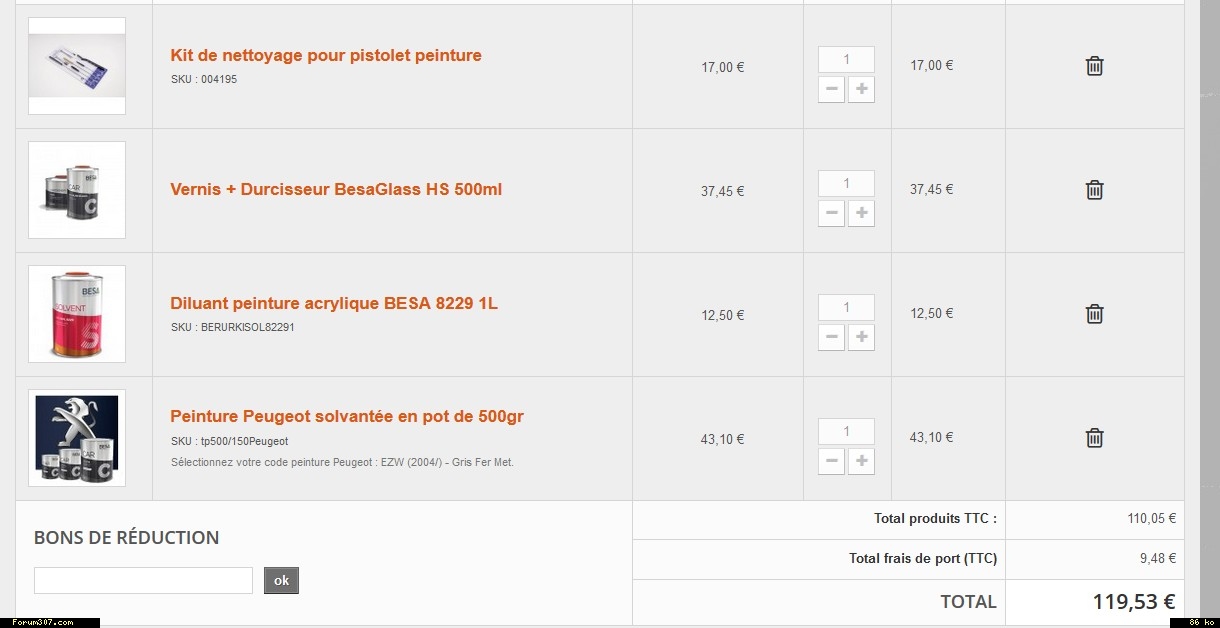The height and width of the screenshot is (628, 1220).
Task: Click the ok button for discount code
Action: coord(281,581)
